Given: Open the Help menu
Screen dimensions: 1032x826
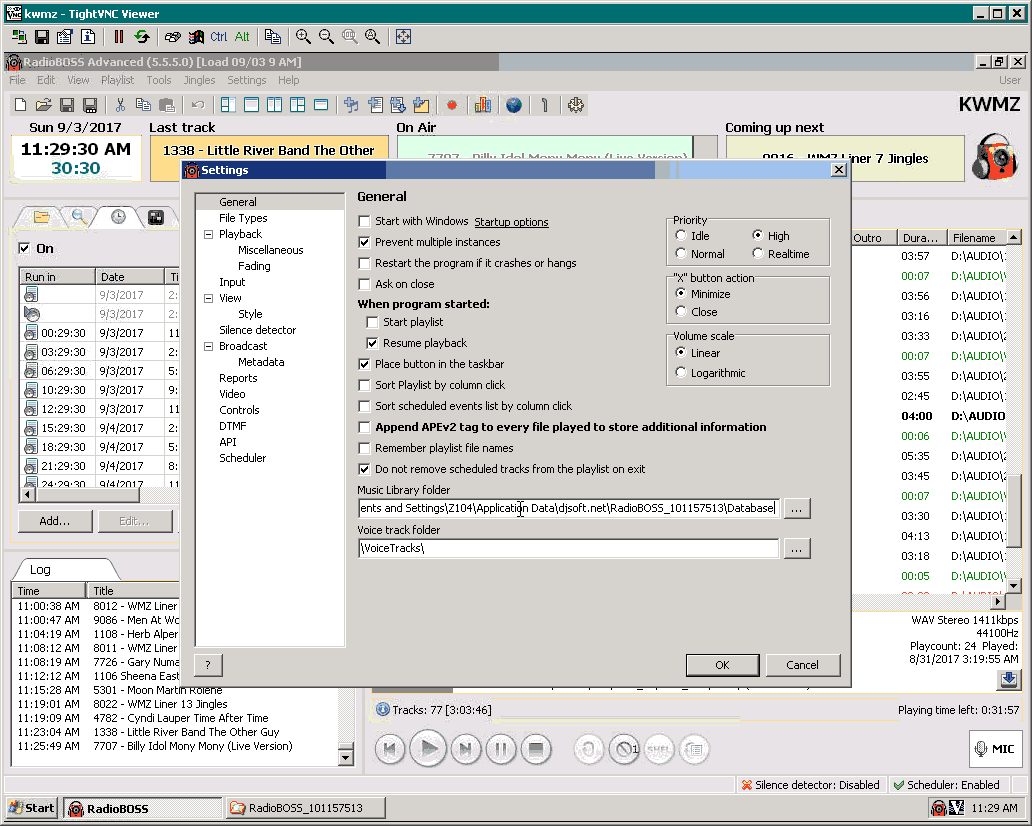Looking at the screenshot, I should (x=288, y=80).
